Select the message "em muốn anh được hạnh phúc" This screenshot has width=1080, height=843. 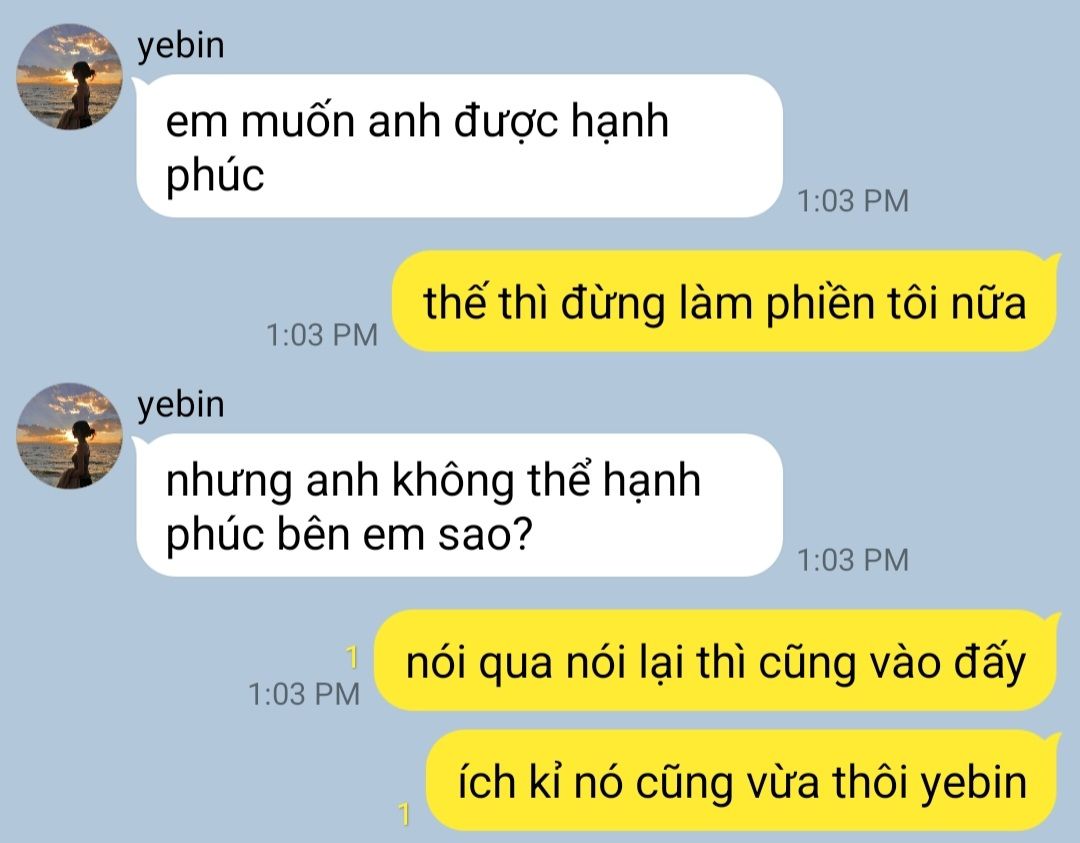coord(459,146)
